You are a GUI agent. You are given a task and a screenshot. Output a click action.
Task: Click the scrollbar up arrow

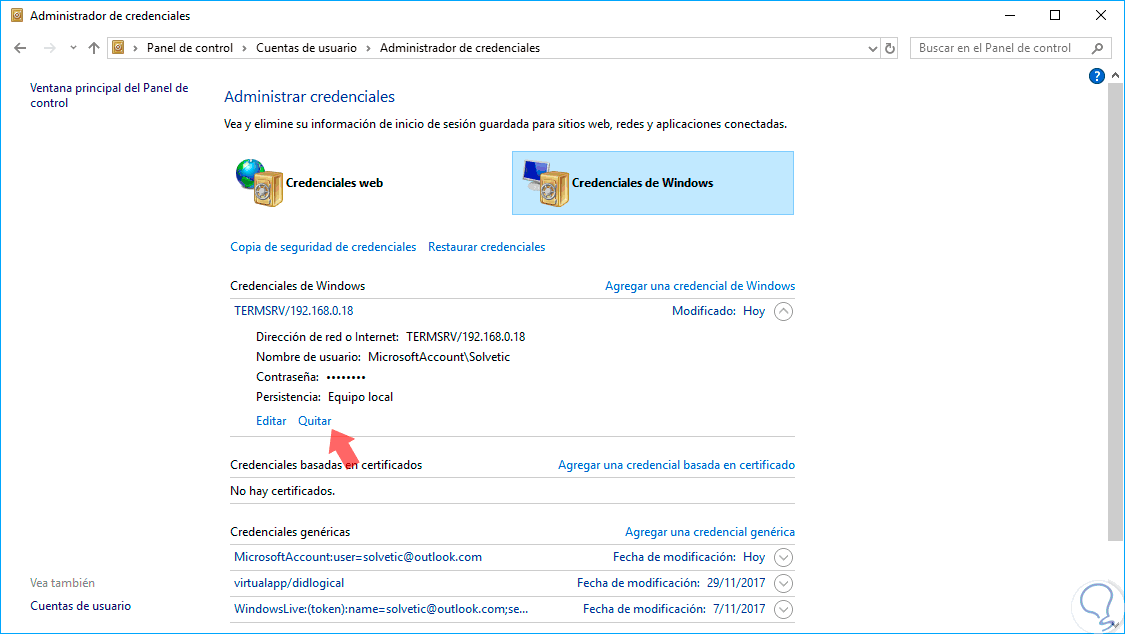click(x=1116, y=75)
